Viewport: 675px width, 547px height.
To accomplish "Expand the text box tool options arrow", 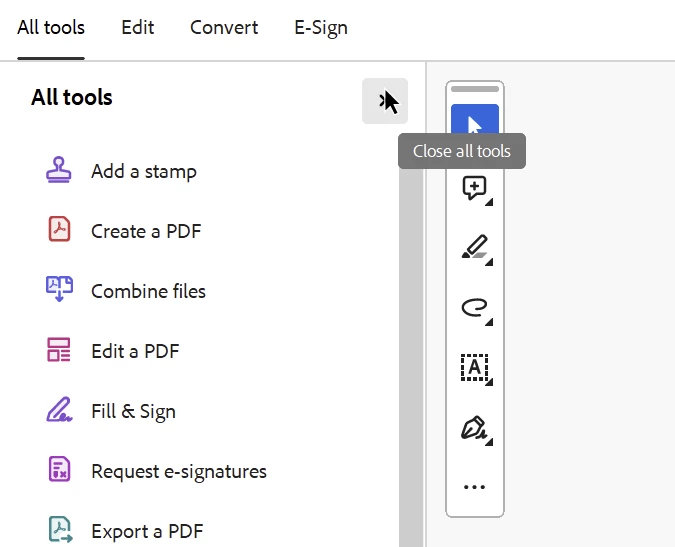I will click(x=489, y=382).
